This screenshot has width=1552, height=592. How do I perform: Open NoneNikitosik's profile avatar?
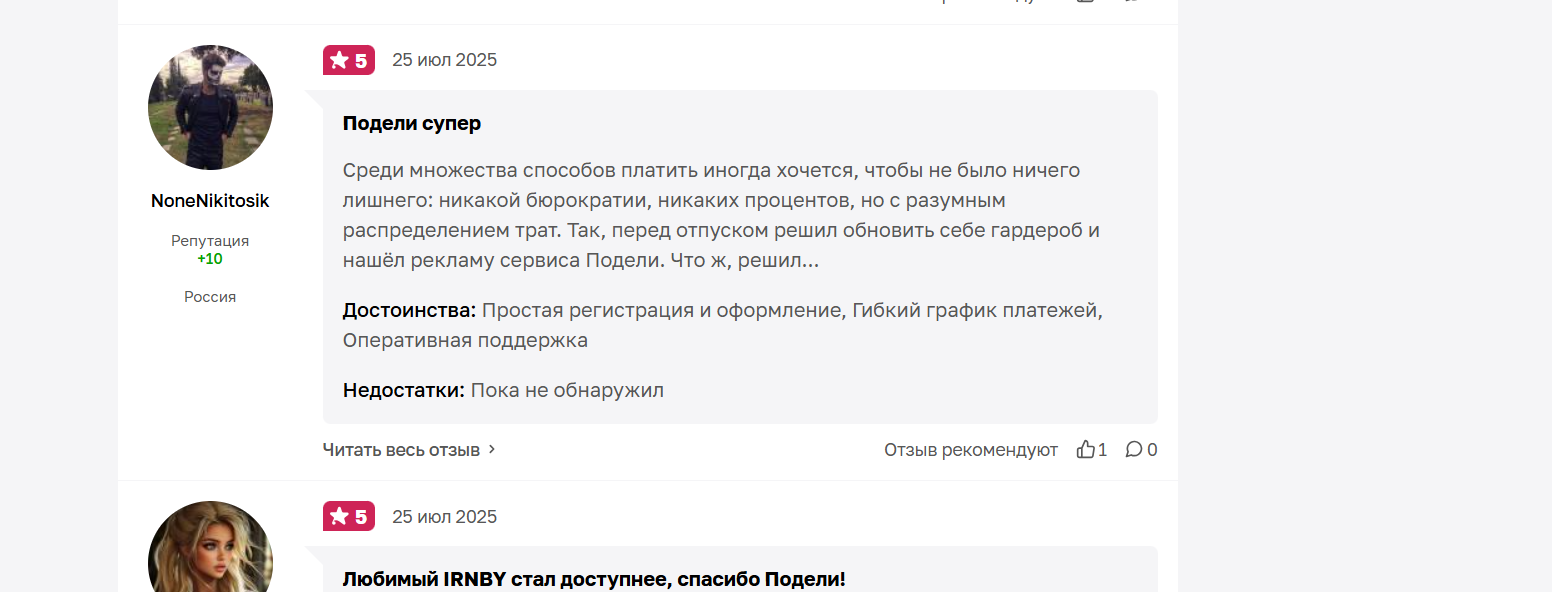pos(210,107)
